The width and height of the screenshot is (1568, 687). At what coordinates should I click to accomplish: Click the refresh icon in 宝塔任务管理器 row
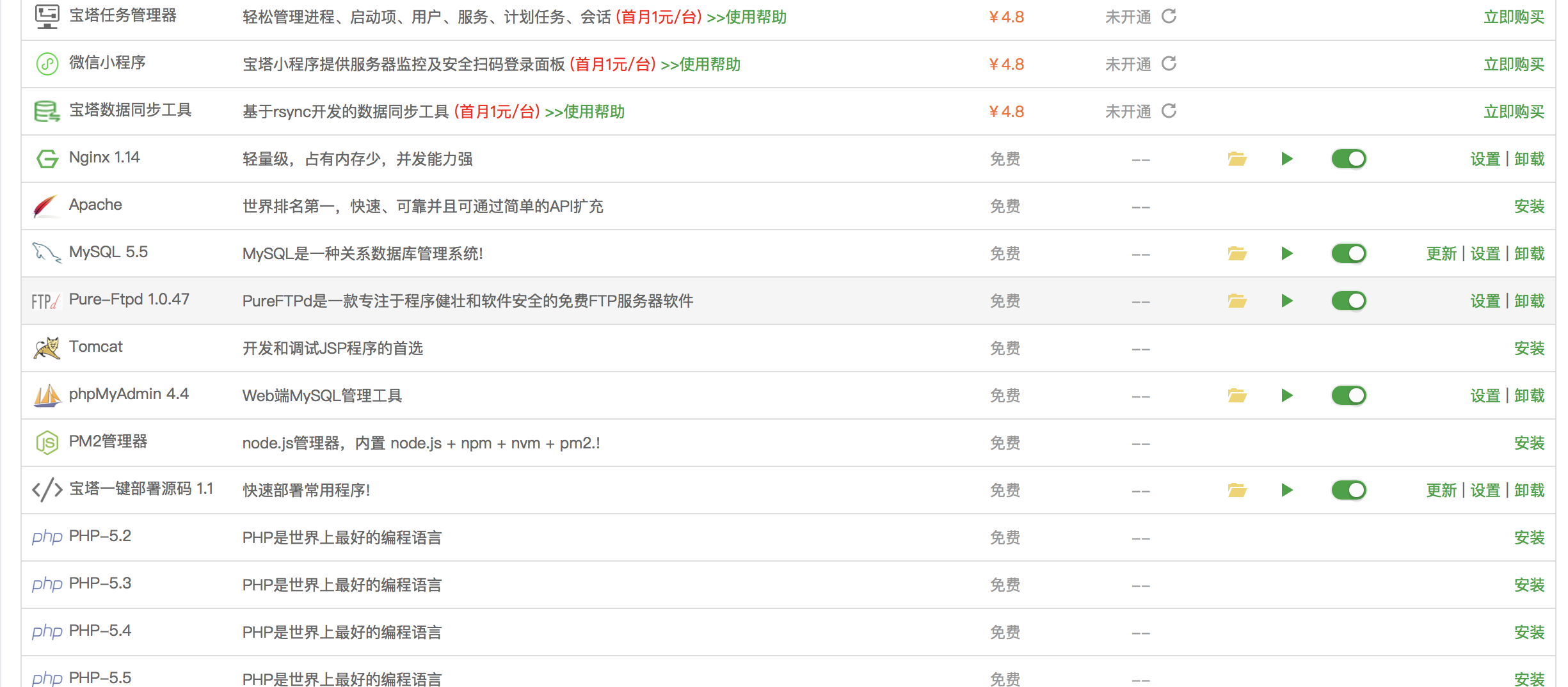tap(1169, 16)
